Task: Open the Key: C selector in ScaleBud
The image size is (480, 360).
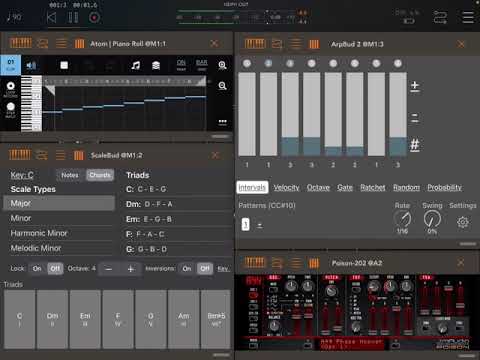Action: [x=22, y=175]
